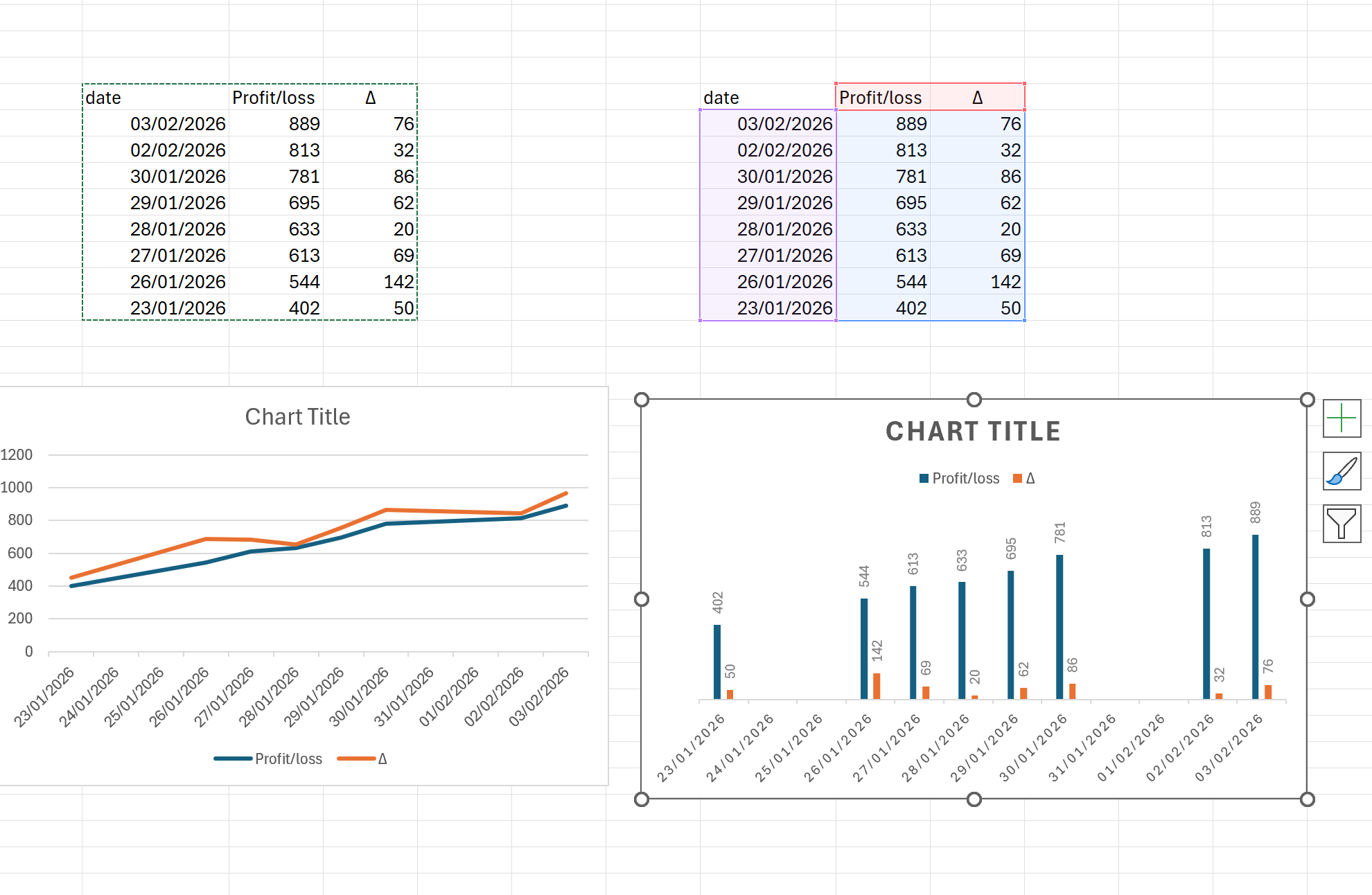Select the 142 cell in left table
The height and width of the screenshot is (895, 1372).
(x=370, y=281)
